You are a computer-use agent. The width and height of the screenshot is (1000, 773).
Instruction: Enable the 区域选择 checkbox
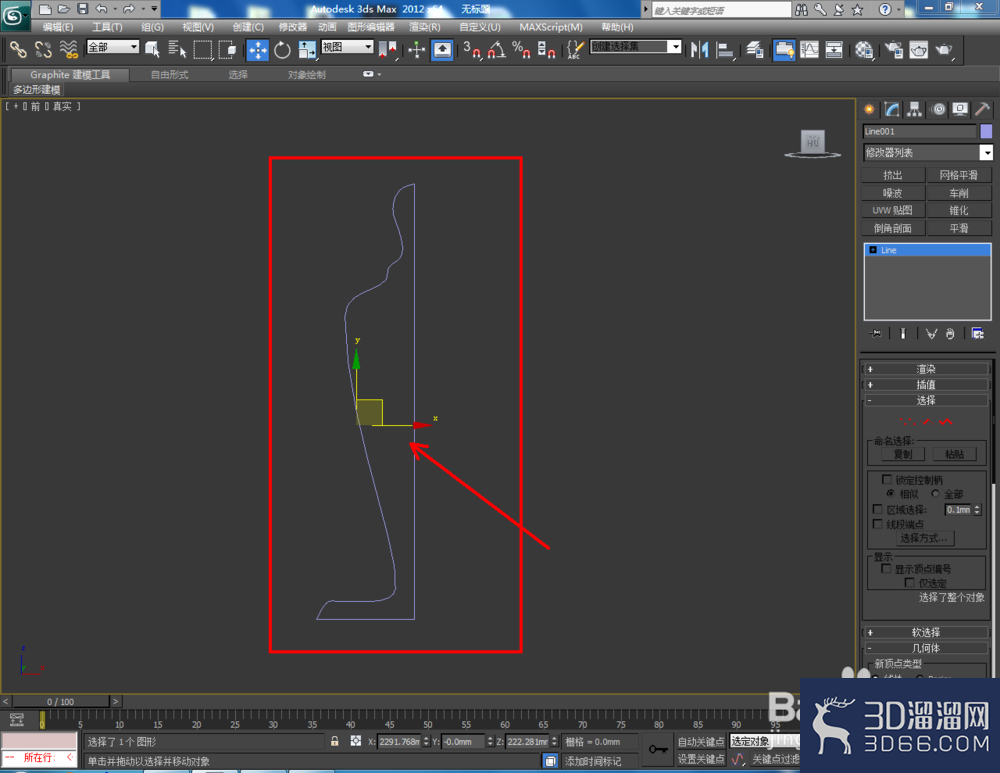point(878,509)
